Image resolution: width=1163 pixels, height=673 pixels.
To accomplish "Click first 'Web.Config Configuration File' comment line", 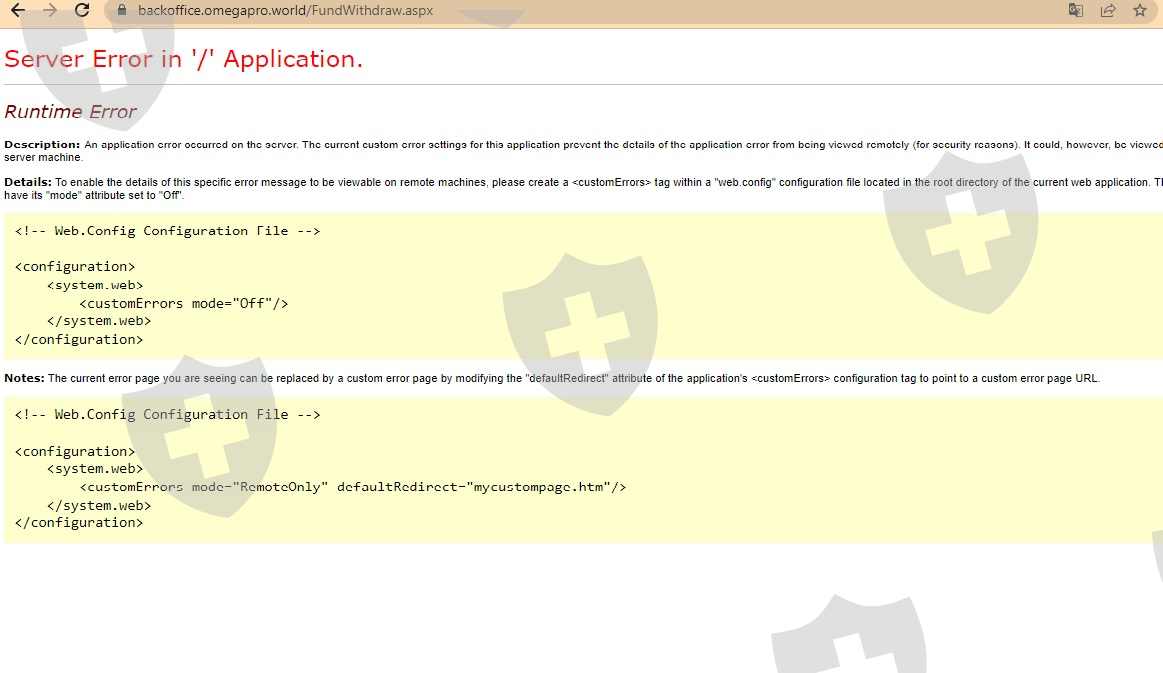I will (168, 231).
